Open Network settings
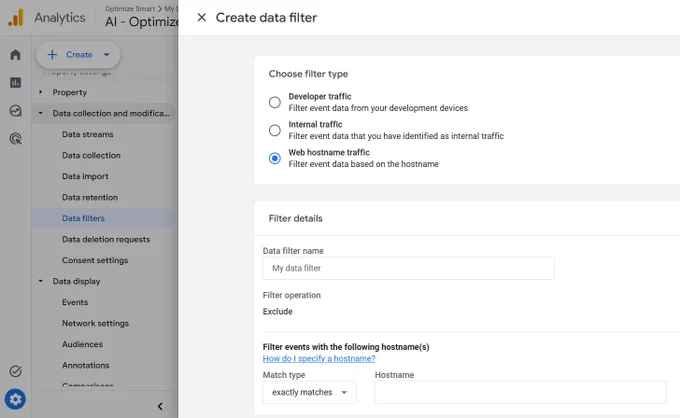This screenshot has width=680, height=418. pyautogui.click(x=95, y=323)
